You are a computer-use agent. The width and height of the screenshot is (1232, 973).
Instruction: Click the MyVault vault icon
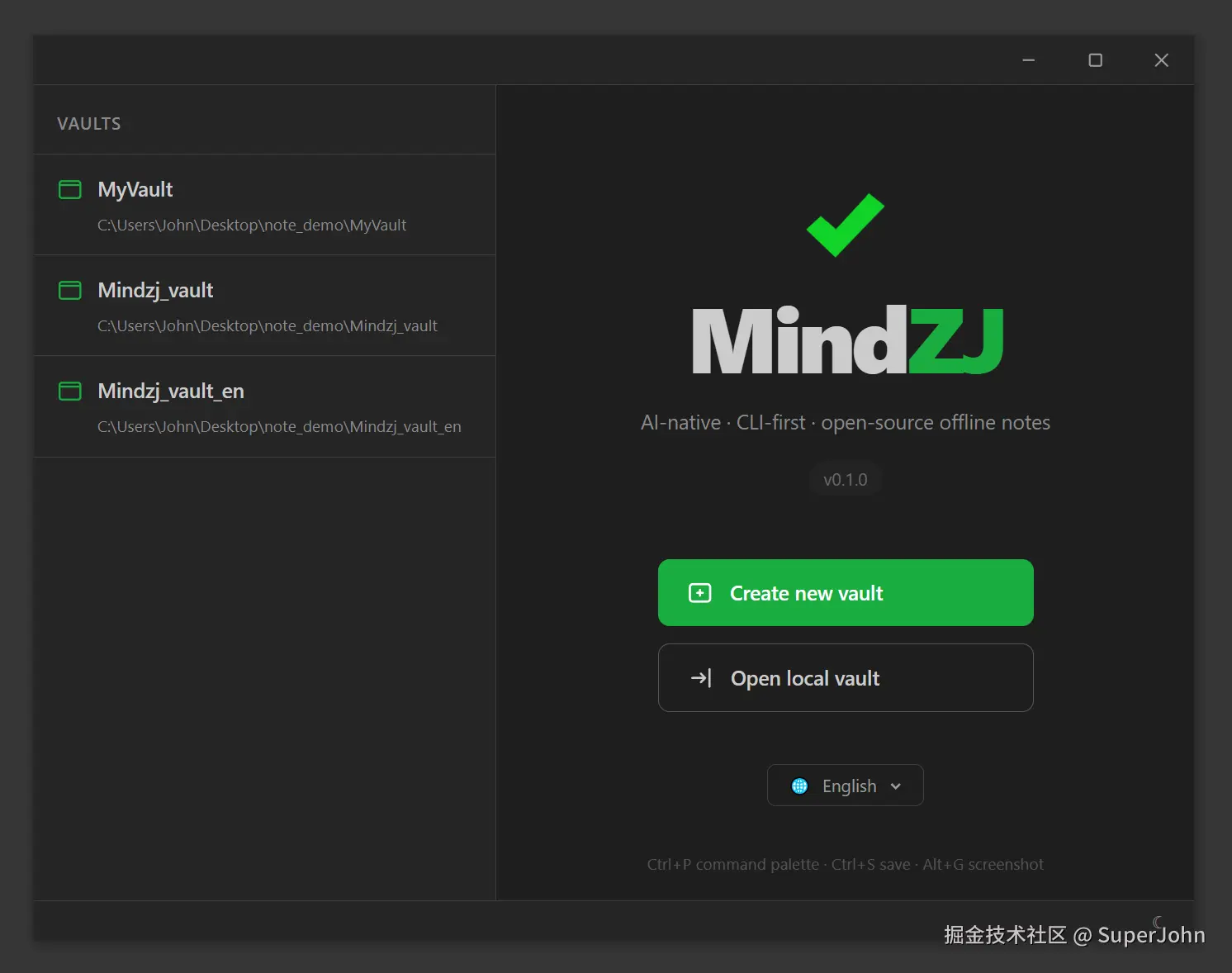(x=69, y=189)
